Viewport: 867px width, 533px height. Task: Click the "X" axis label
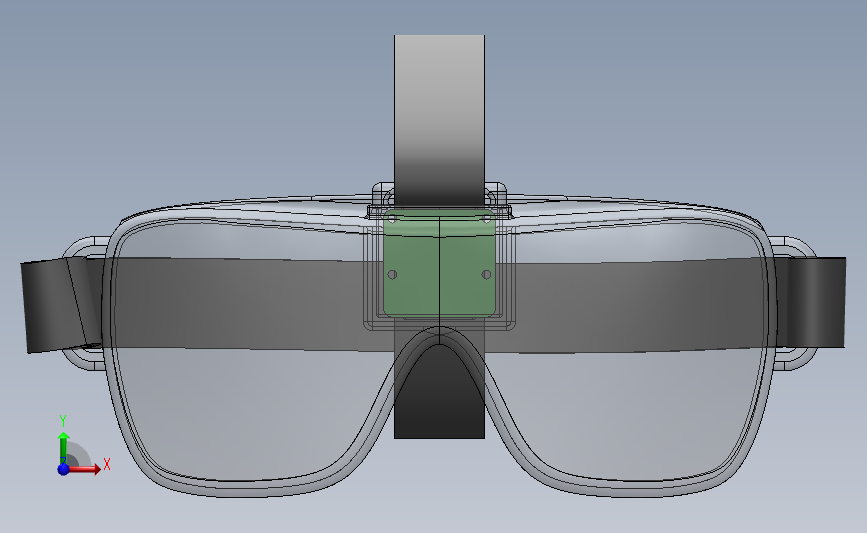pyautogui.click(x=107, y=464)
